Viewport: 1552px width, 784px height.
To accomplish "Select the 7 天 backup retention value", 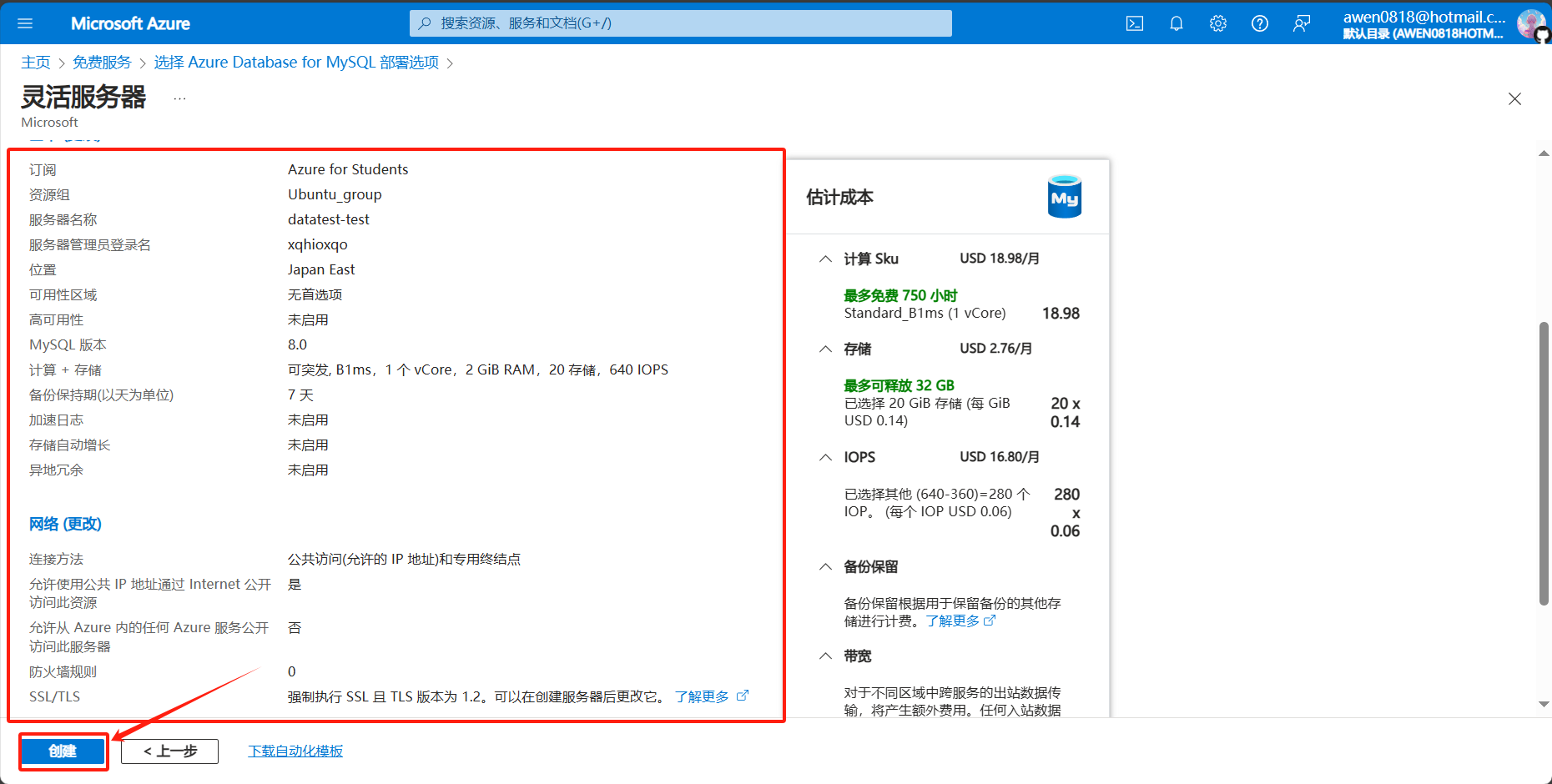I will (300, 395).
